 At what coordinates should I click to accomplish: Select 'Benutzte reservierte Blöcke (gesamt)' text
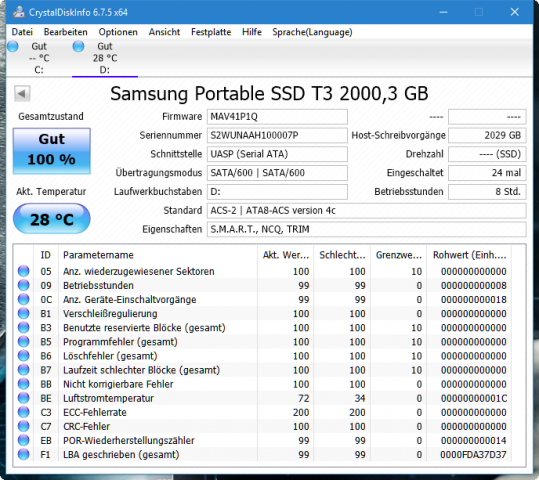pyautogui.click(x=144, y=328)
